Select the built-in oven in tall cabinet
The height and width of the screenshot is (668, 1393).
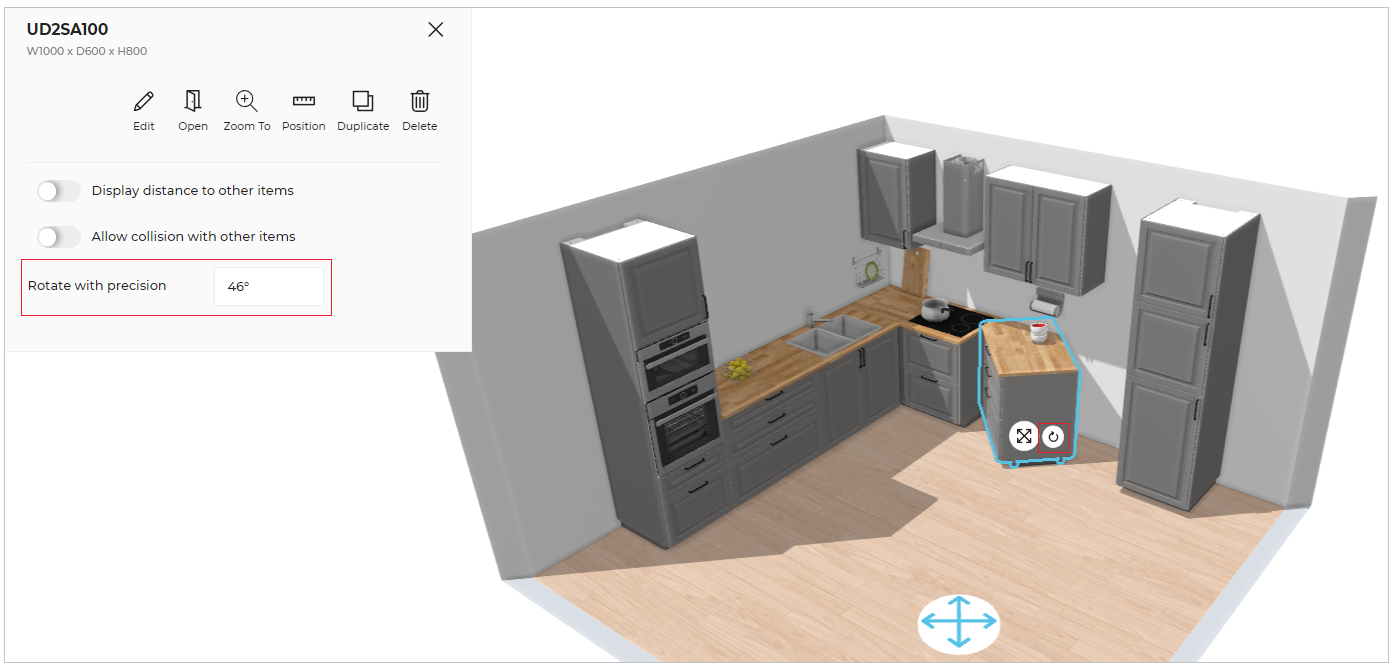pyautogui.click(x=683, y=430)
